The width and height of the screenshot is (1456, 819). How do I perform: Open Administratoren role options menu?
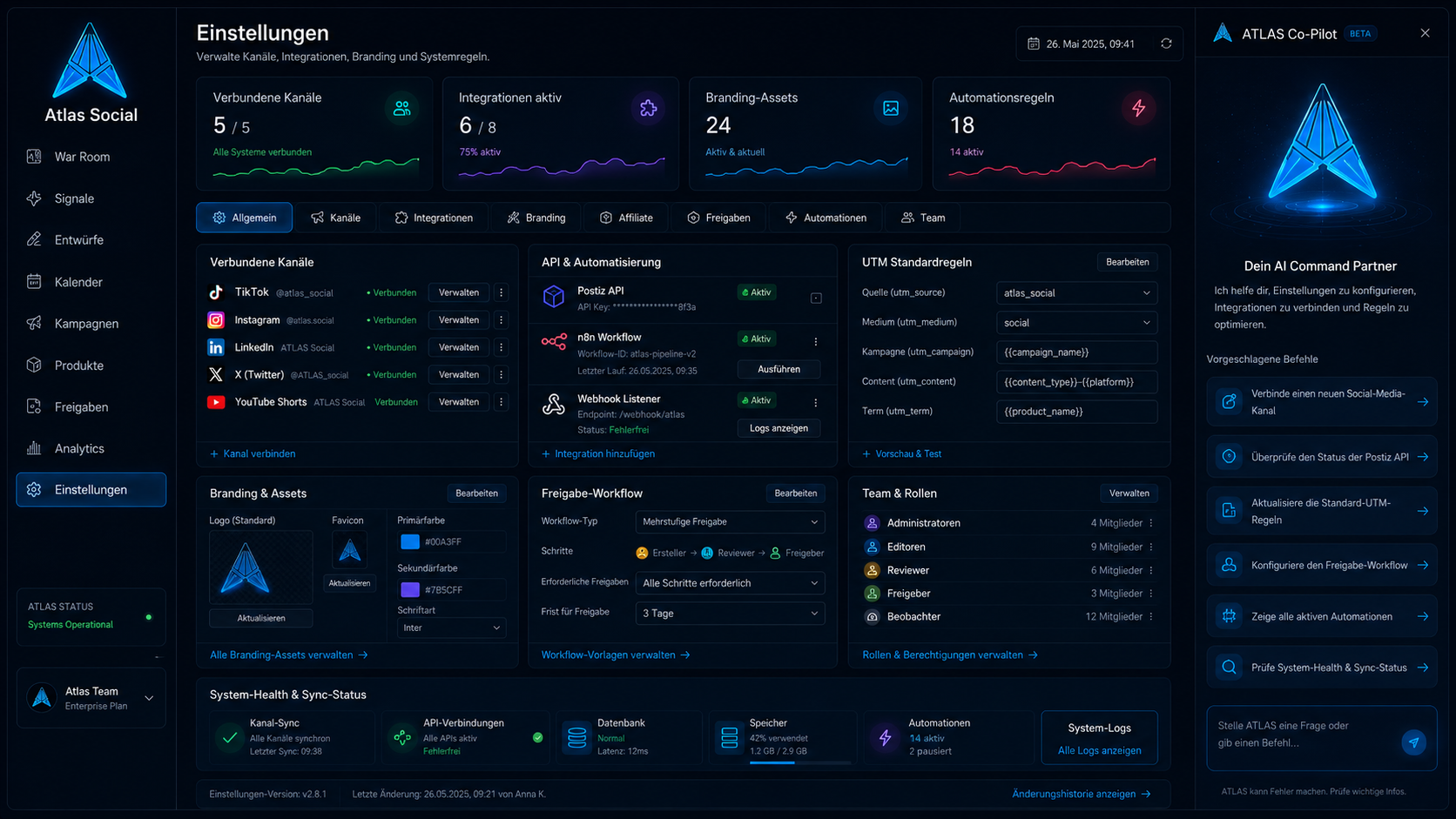pyautogui.click(x=1151, y=523)
